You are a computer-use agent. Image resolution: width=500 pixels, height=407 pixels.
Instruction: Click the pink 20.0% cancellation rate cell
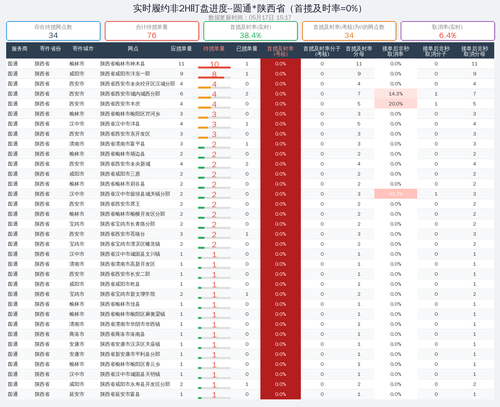396,104
